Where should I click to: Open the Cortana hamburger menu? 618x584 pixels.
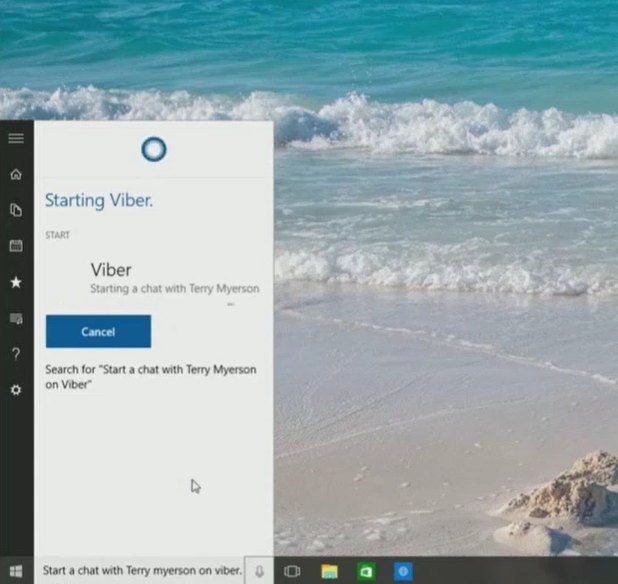(16, 138)
